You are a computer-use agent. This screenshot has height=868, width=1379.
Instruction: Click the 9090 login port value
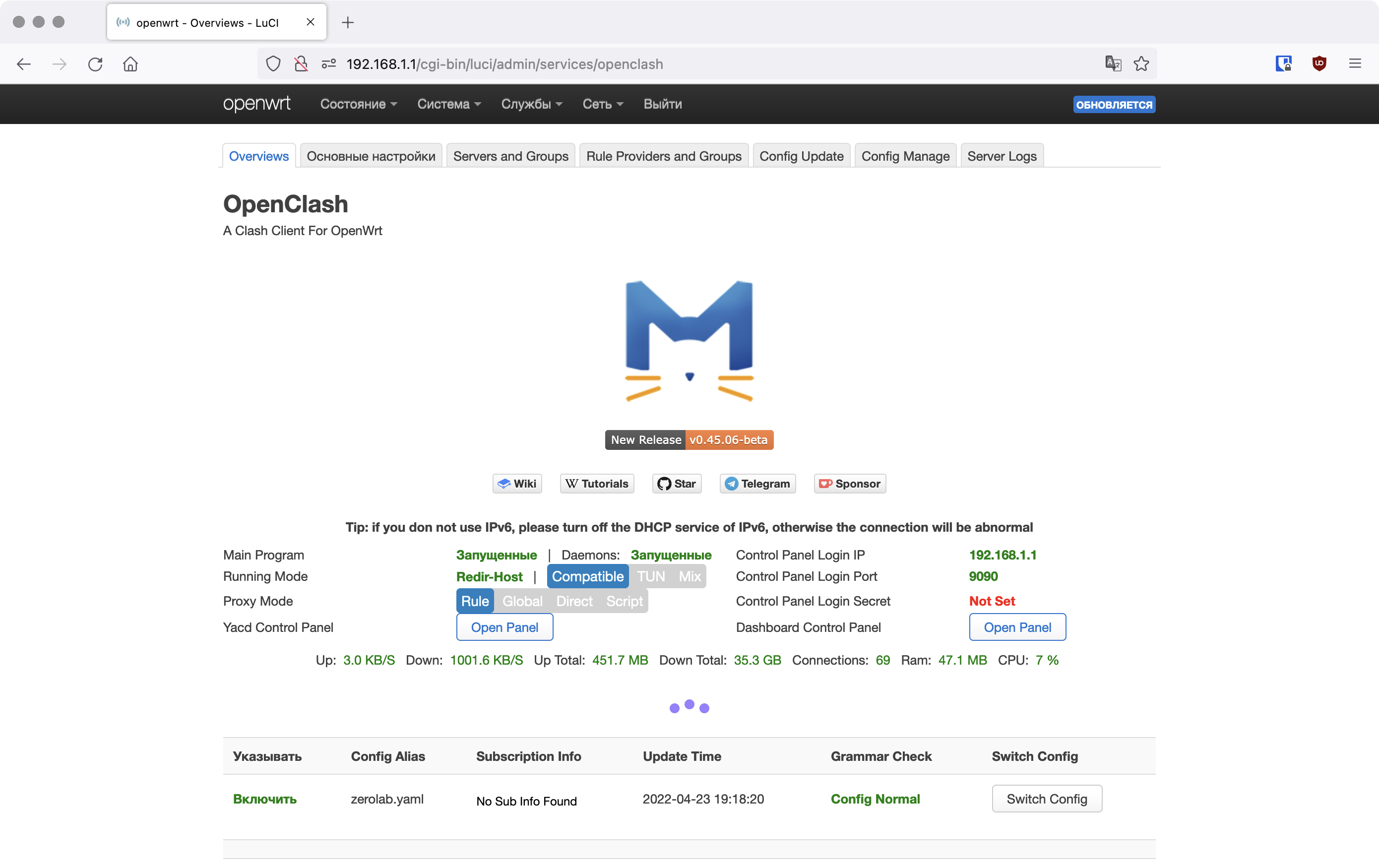pos(983,576)
